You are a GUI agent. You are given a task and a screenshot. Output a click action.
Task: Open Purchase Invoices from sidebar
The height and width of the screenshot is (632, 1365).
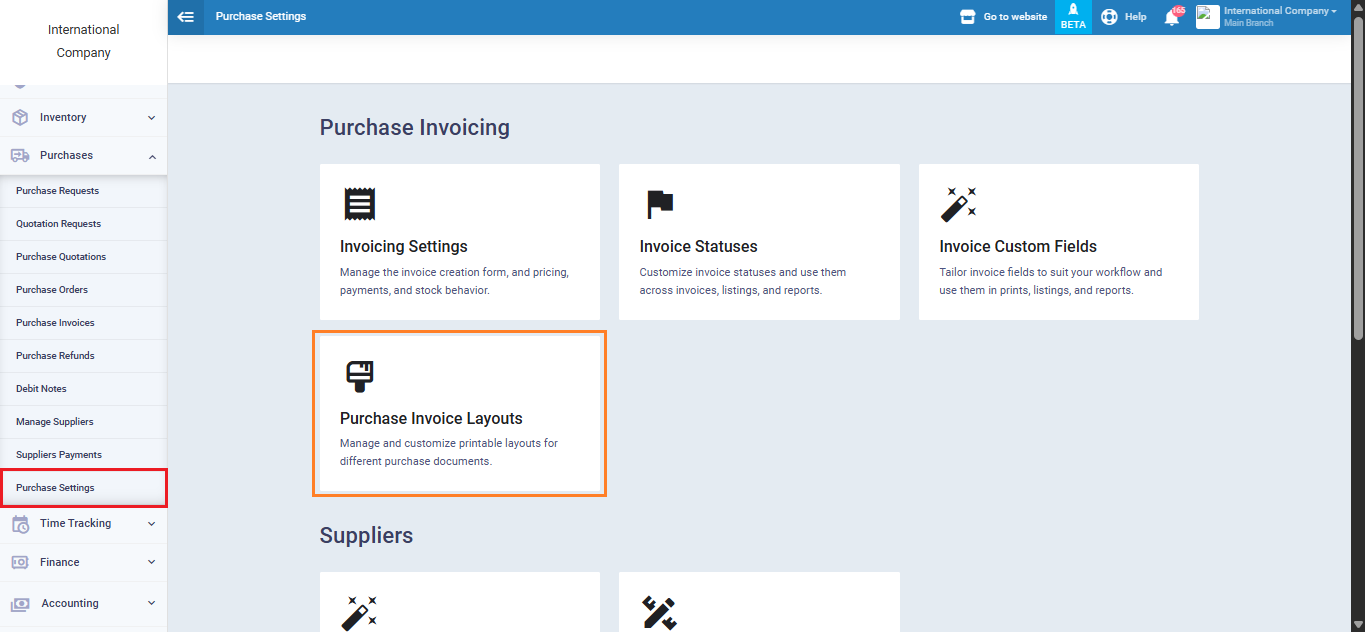click(x=55, y=323)
